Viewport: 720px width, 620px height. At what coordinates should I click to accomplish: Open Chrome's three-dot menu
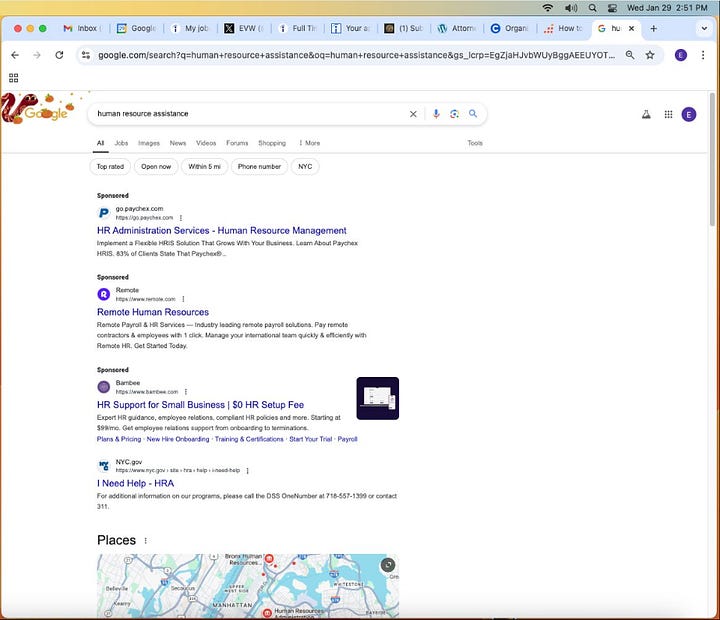tap(703, 55)
